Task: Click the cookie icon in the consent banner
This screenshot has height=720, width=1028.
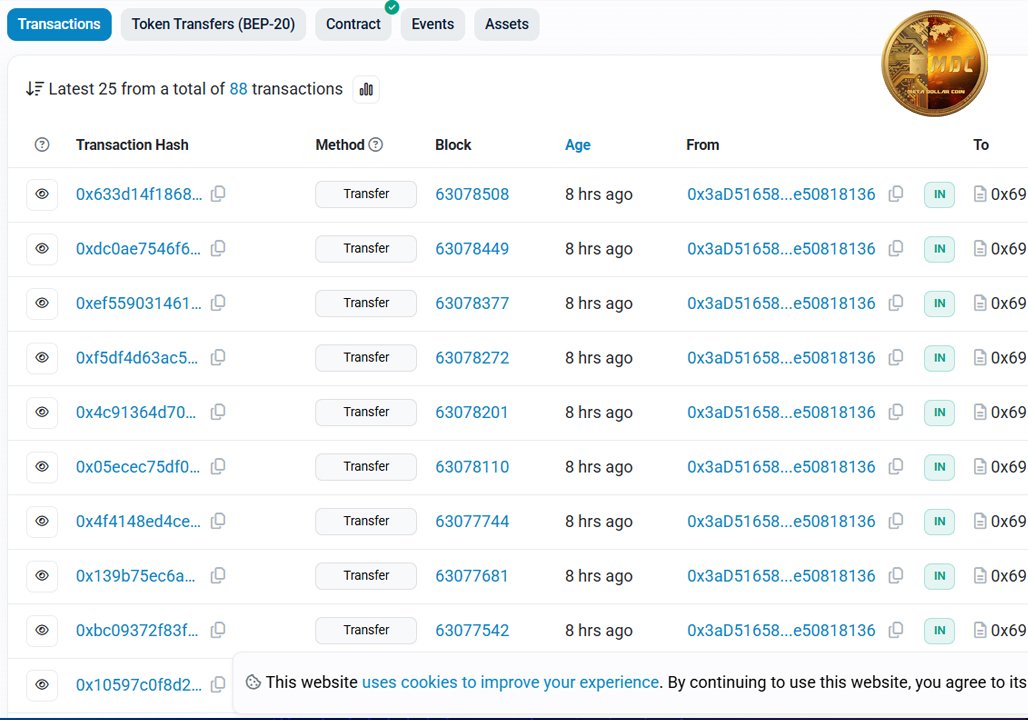Action: coord(254,682)
